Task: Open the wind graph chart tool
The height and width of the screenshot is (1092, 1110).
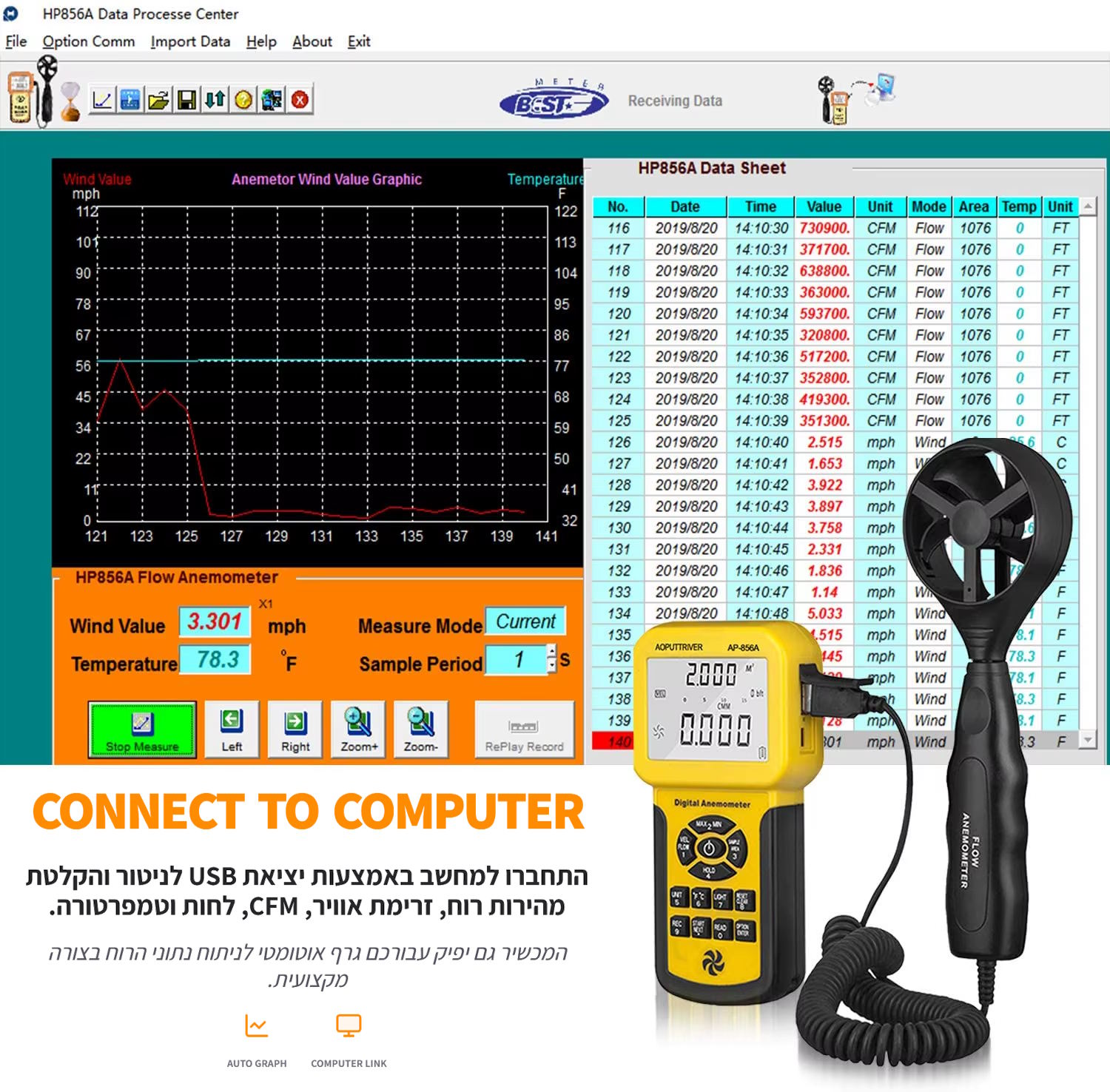Action: [x=102, y=100]
